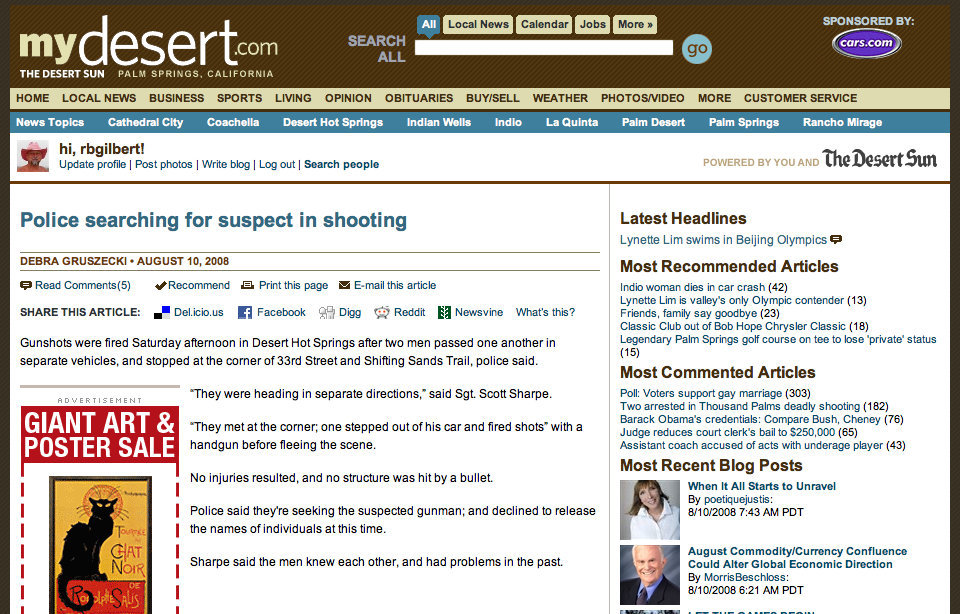Click the Digg share icon
The image size is (960, 614).
(327, 312)
